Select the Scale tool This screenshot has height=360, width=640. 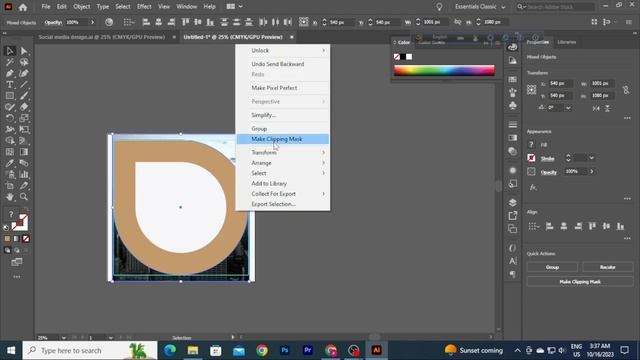point(24,118)
